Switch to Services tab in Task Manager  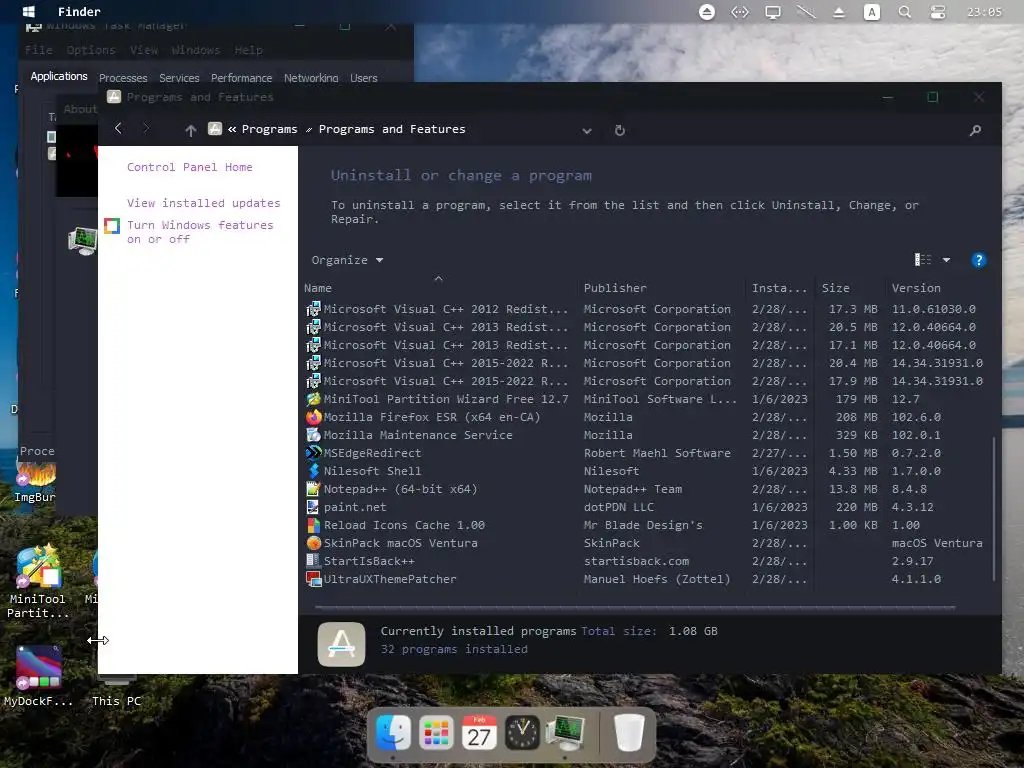pos(179,78)
